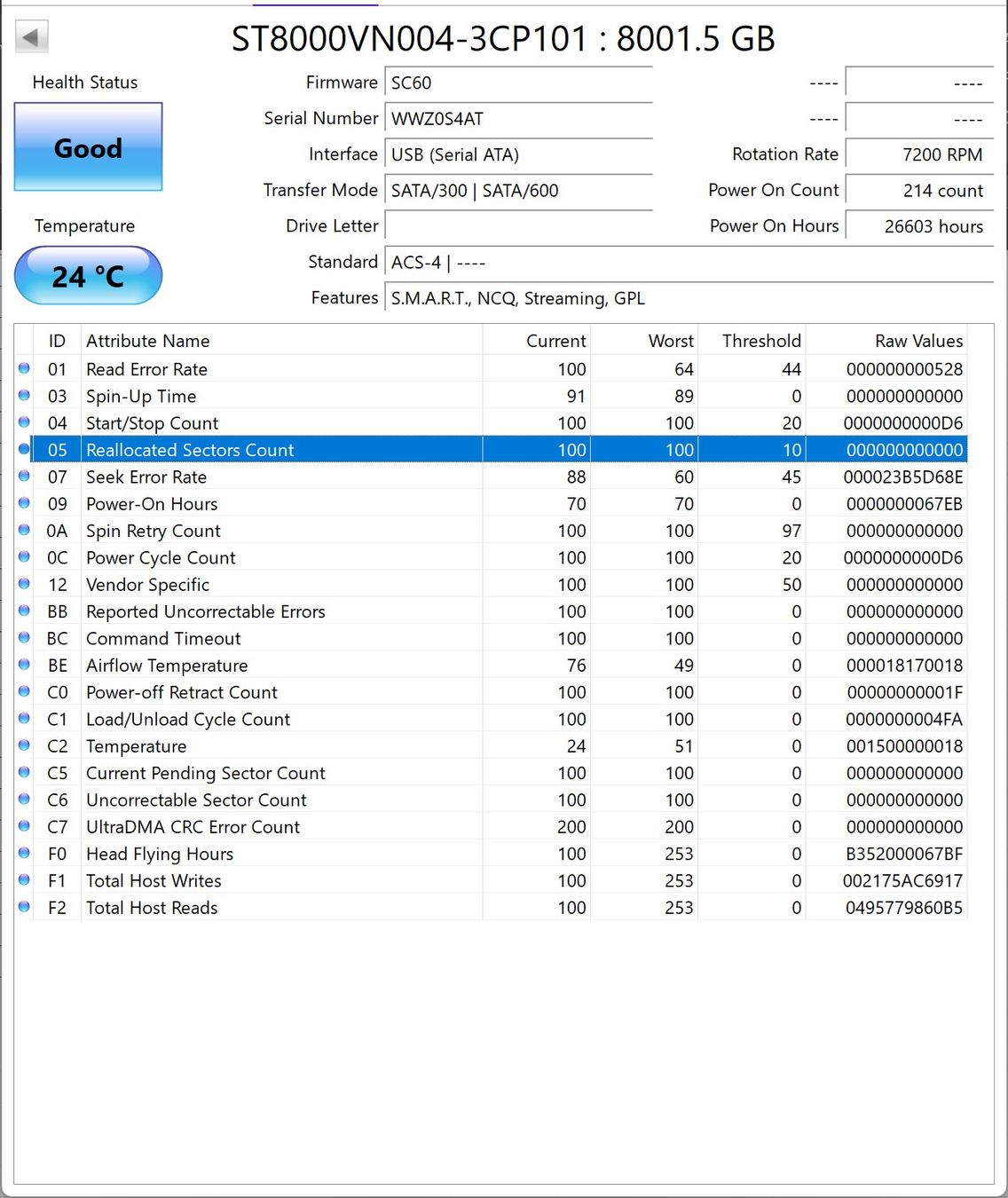Viewport: 1008px width, 1198px height.
Task: Click raw value 00000000001F
Action: tap(904, 692)
